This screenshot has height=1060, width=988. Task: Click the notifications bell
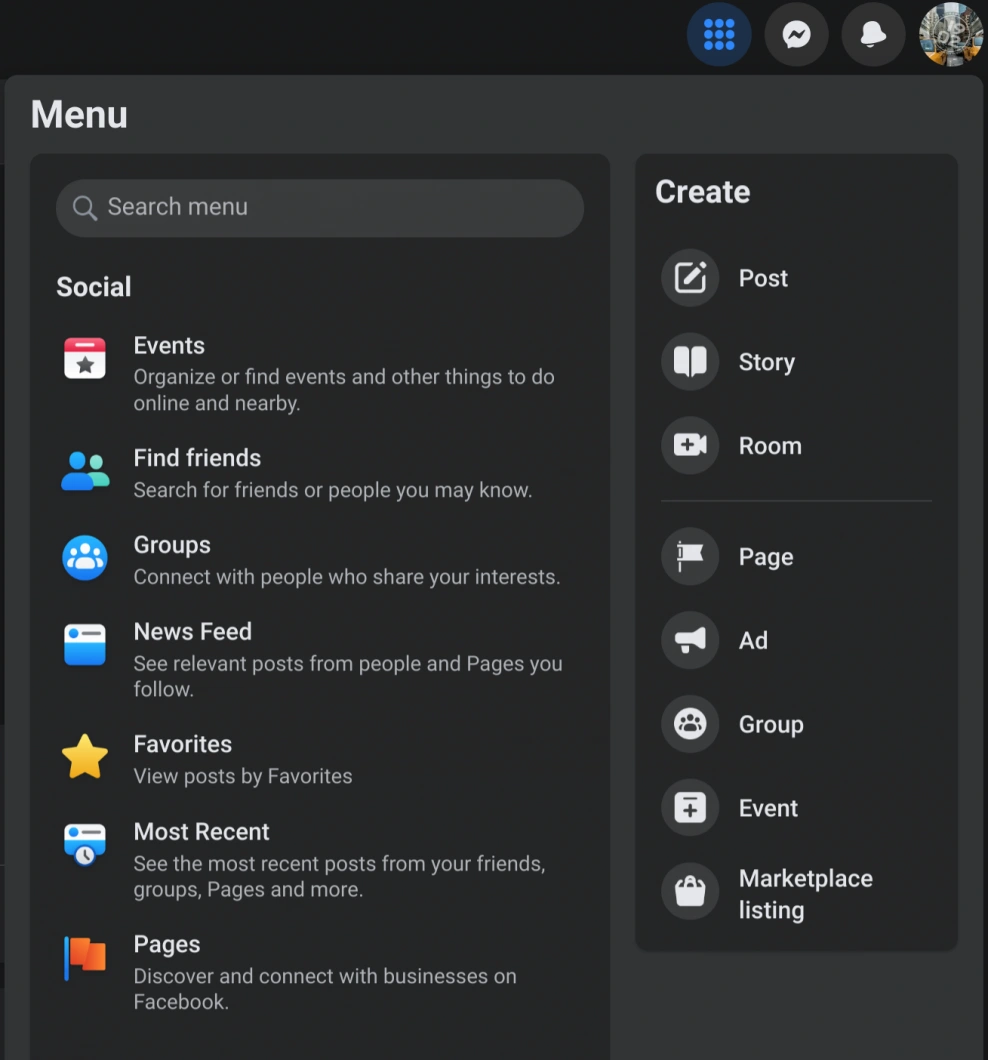point(873,34)
